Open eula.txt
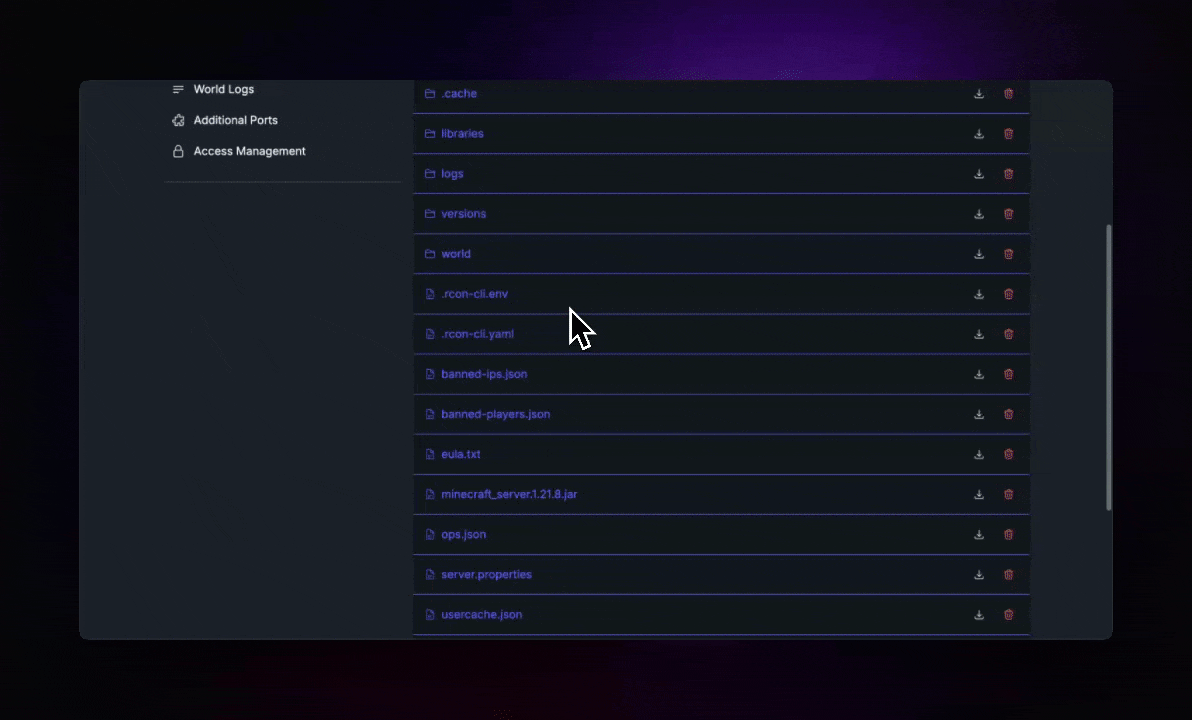 [461, 455]
